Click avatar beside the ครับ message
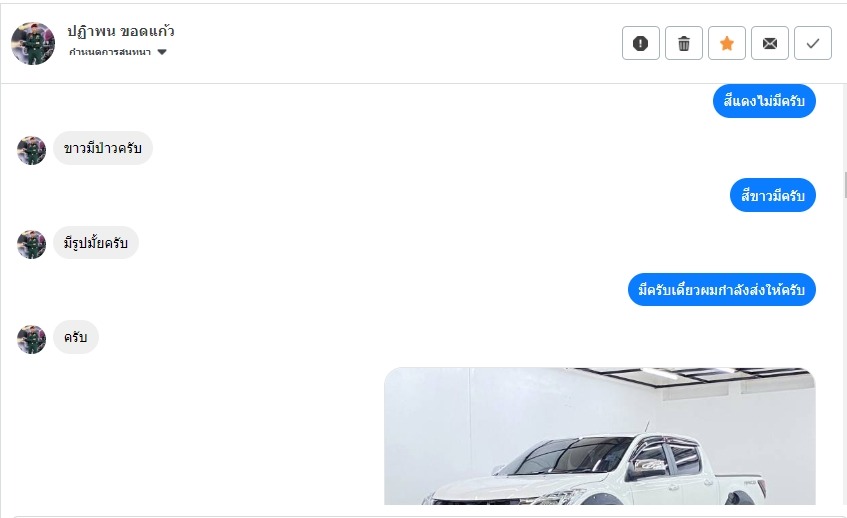 pos(31,339)
